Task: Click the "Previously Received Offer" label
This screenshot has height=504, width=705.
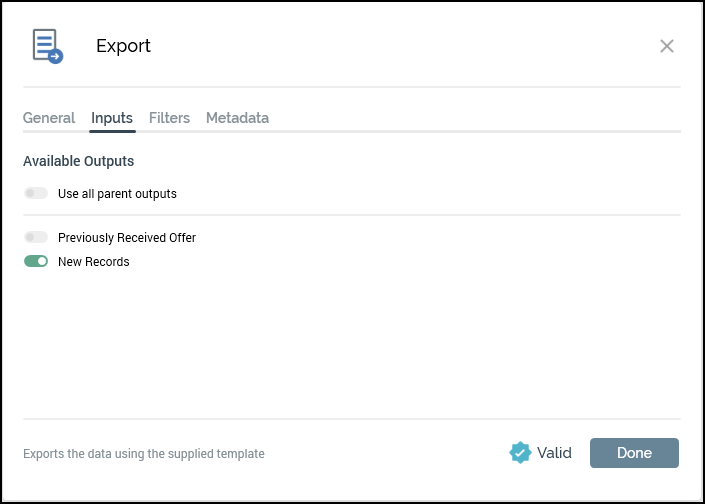Action: (x=127, y=238)
